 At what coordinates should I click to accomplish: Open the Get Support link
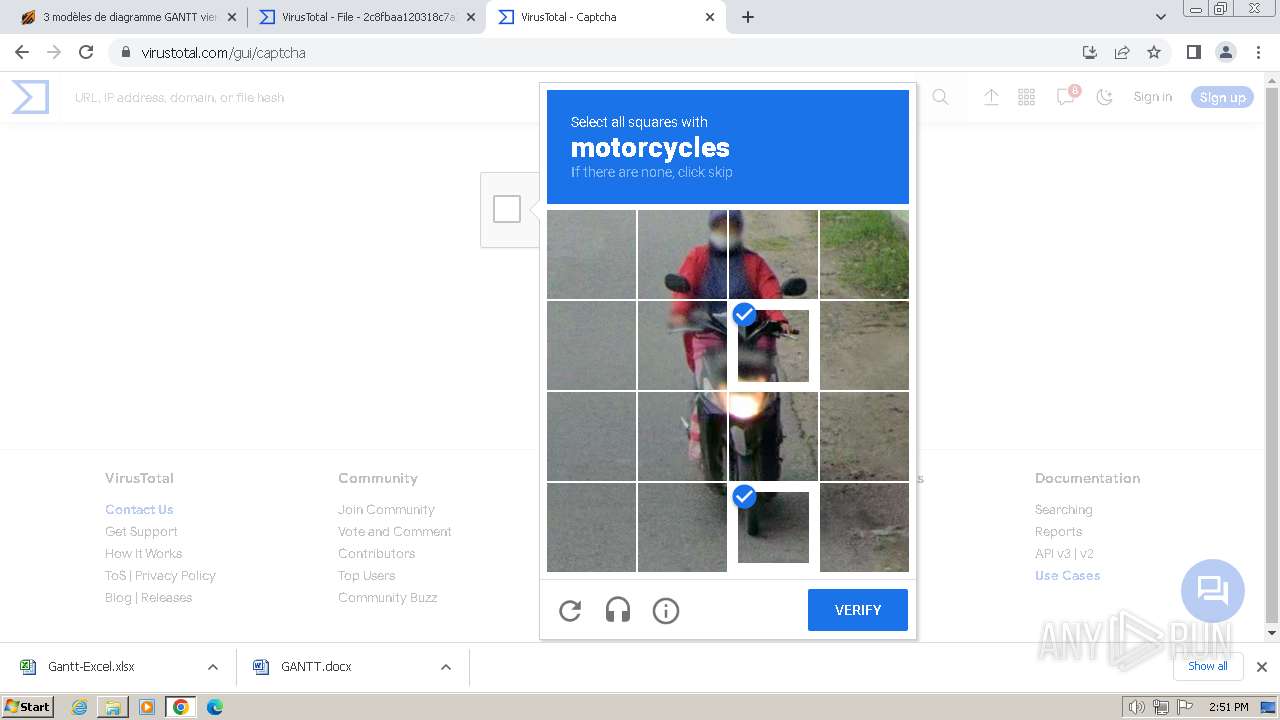coord(141,532)
